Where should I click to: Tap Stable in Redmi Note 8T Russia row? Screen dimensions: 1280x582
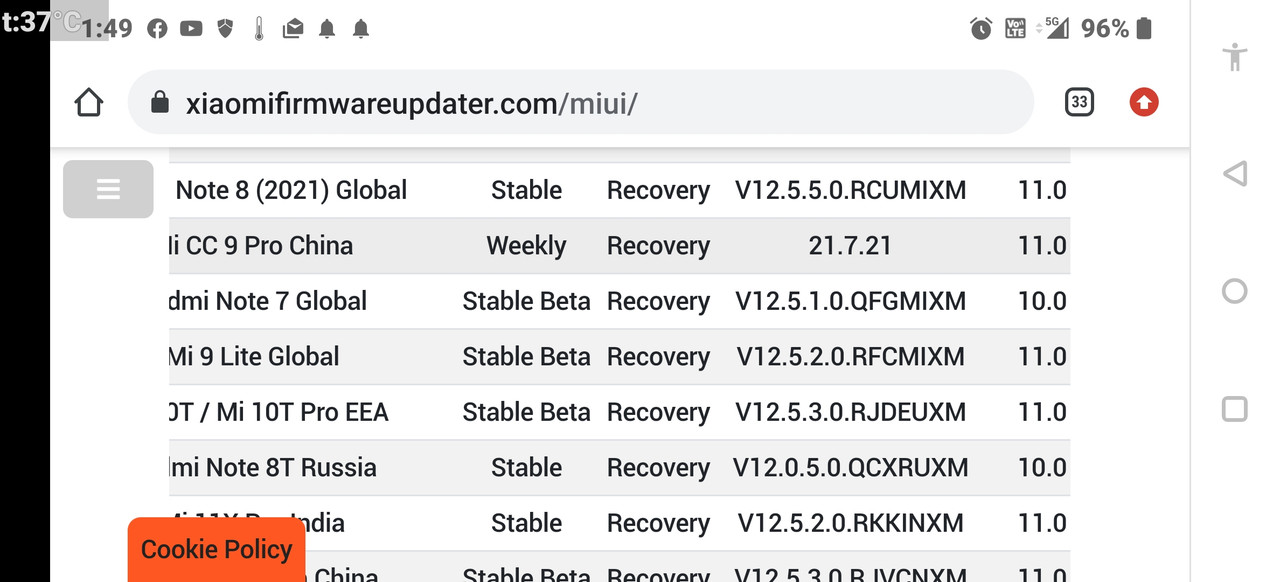point(526,468)
